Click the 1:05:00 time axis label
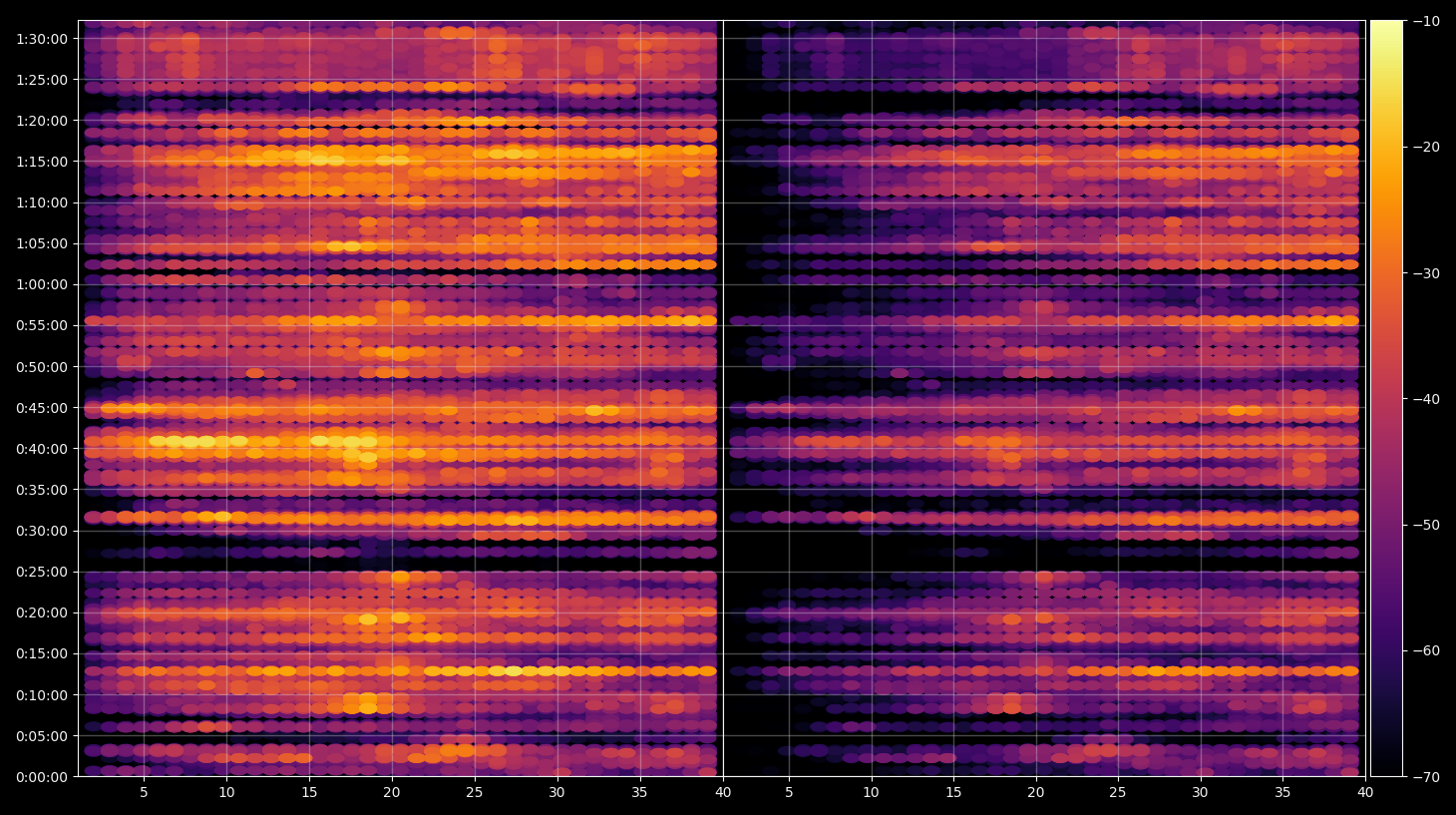The image size is (1456, 815). pyautogui.click(x=42, y=243)
